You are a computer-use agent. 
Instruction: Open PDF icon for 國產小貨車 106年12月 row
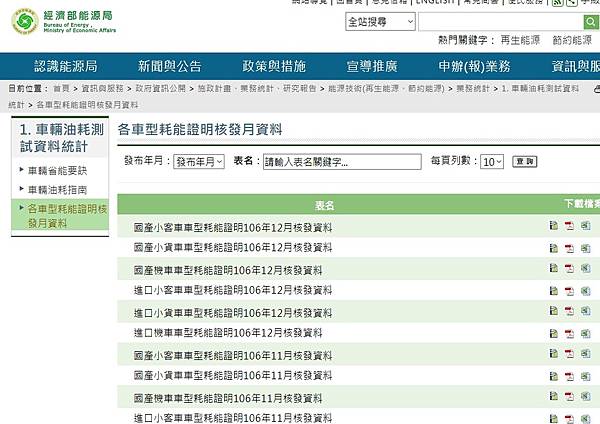[x=569, y=248]
